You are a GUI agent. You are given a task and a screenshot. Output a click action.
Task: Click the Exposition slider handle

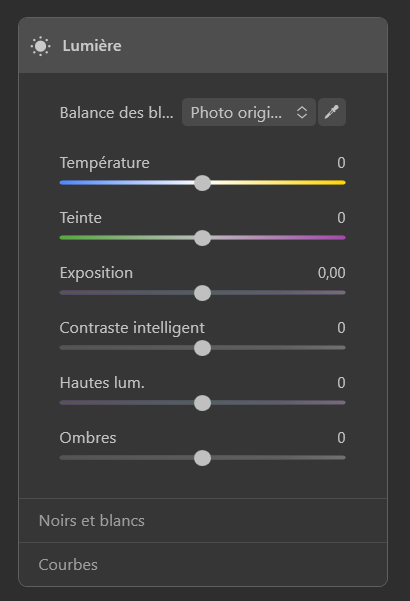click(202, 293)
